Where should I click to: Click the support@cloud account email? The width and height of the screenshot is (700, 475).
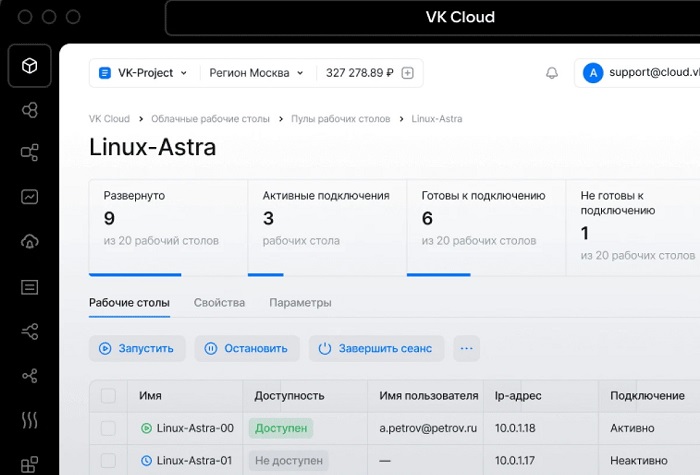coord(654,72)
